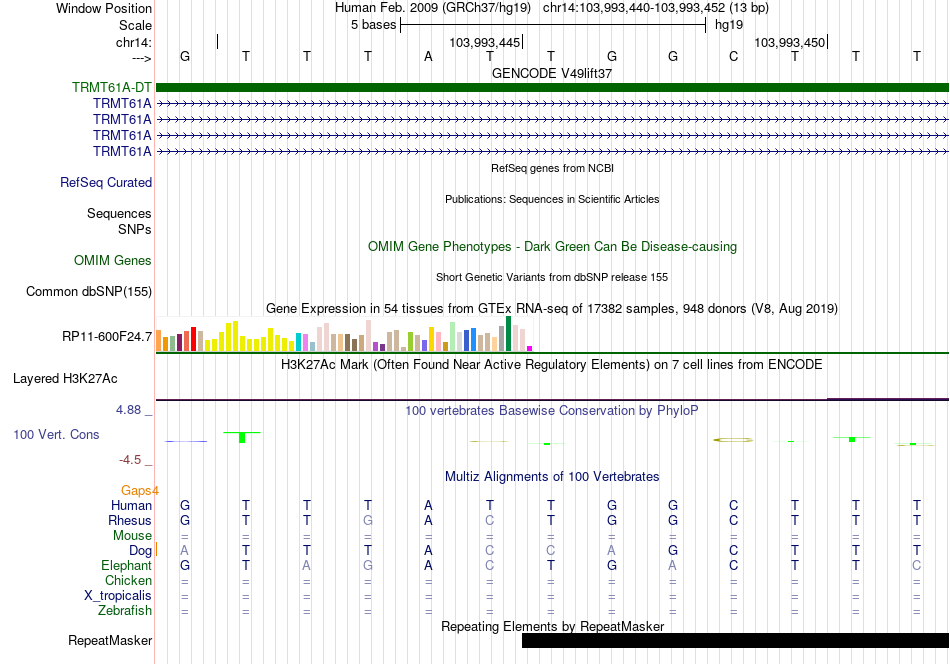Viewport: 950px width, 664px height.
Task: Click the Layered H3K27Ac track label
Action: coord(65,379)
